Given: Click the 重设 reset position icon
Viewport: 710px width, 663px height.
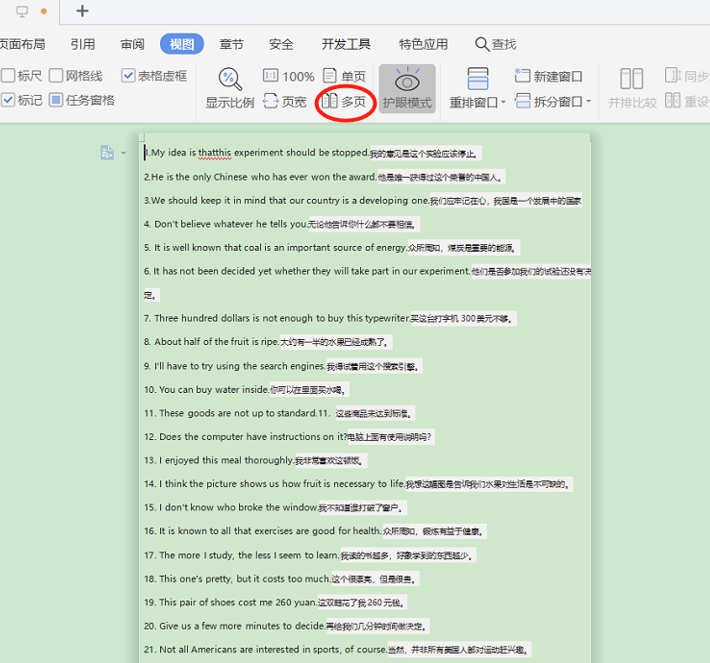Looking at the screenshot, I should (x=672, y=101).
